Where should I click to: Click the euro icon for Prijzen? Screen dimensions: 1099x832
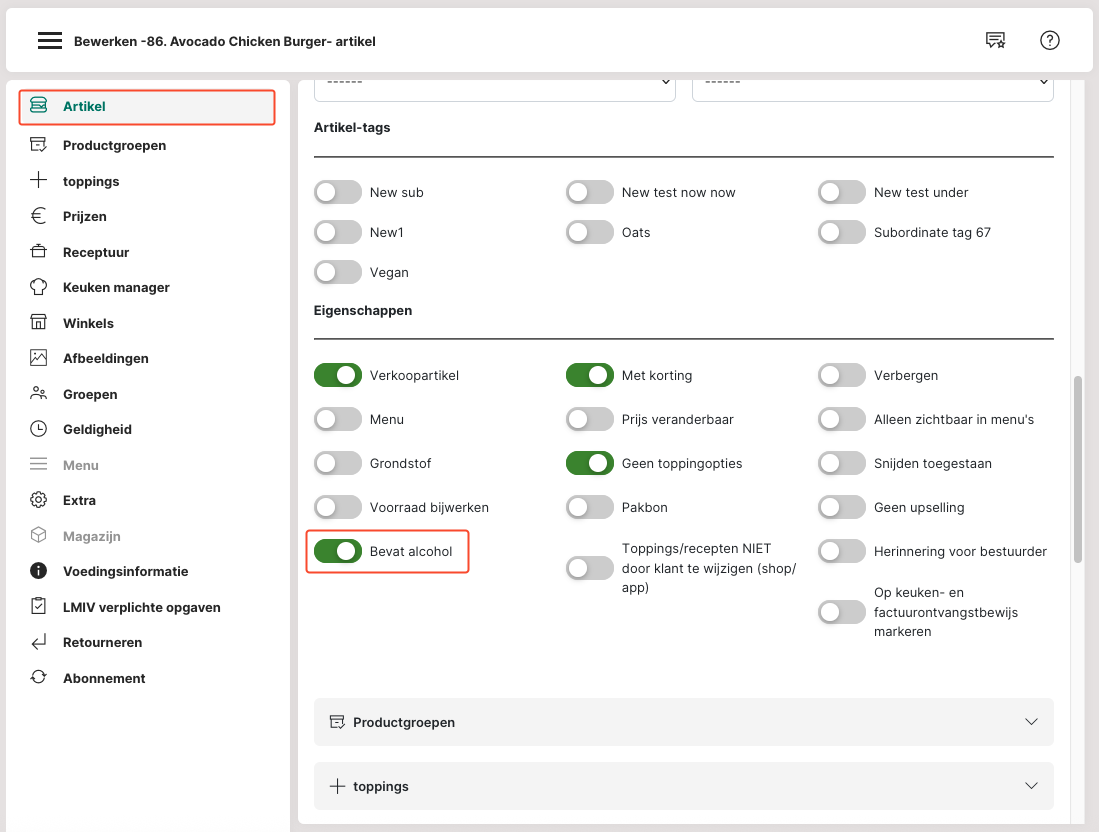pos(39,216)
